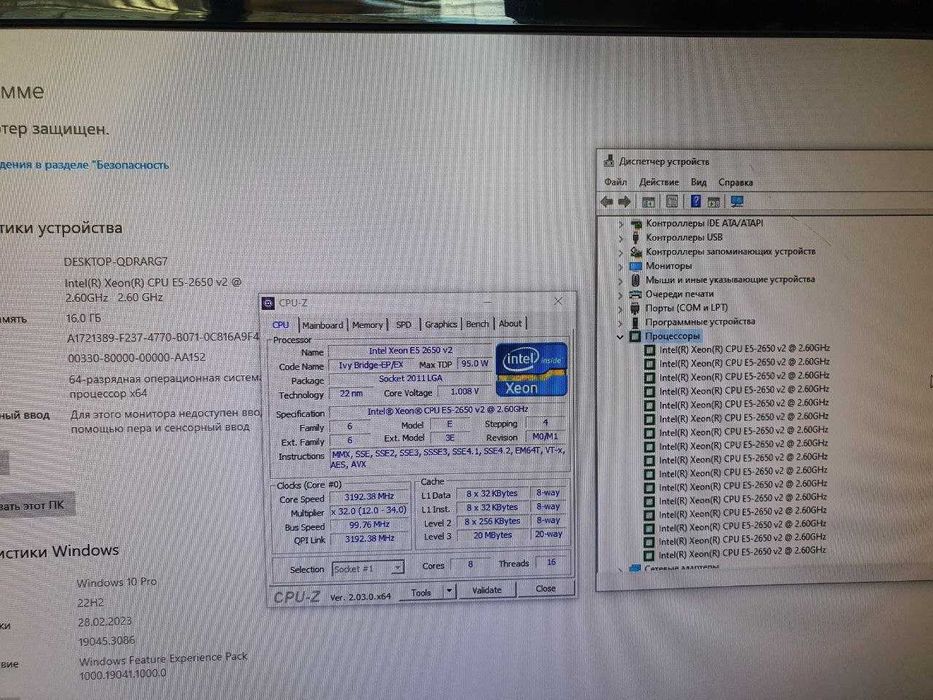Screen dimensions: 933x700
Task: Click the Мониторы monitor icon
Action: click(x=635, y=266)
